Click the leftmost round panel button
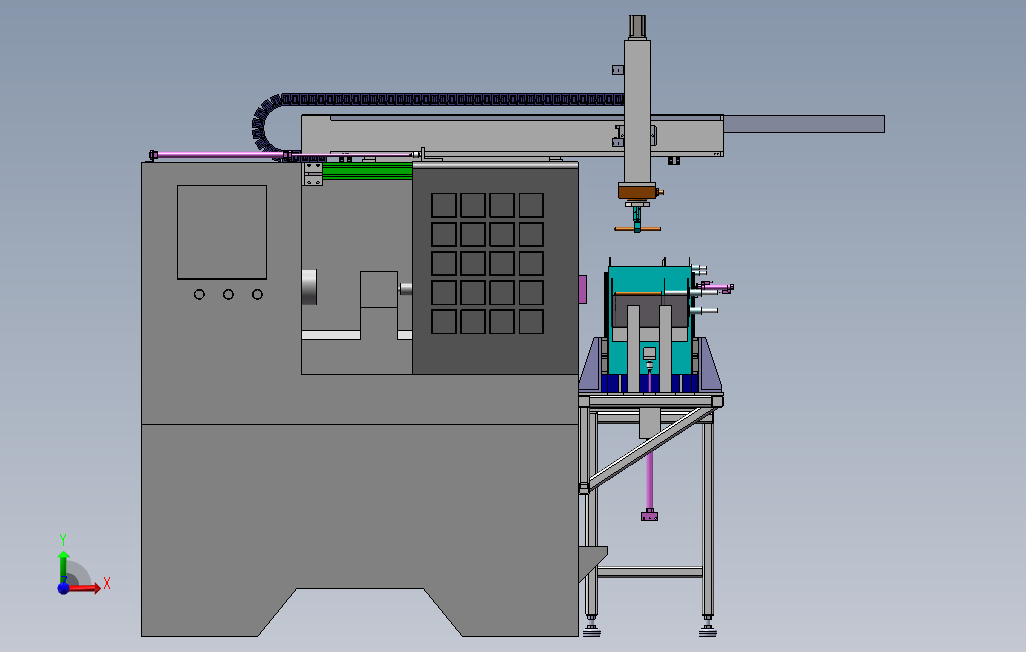 click(199, 293)
